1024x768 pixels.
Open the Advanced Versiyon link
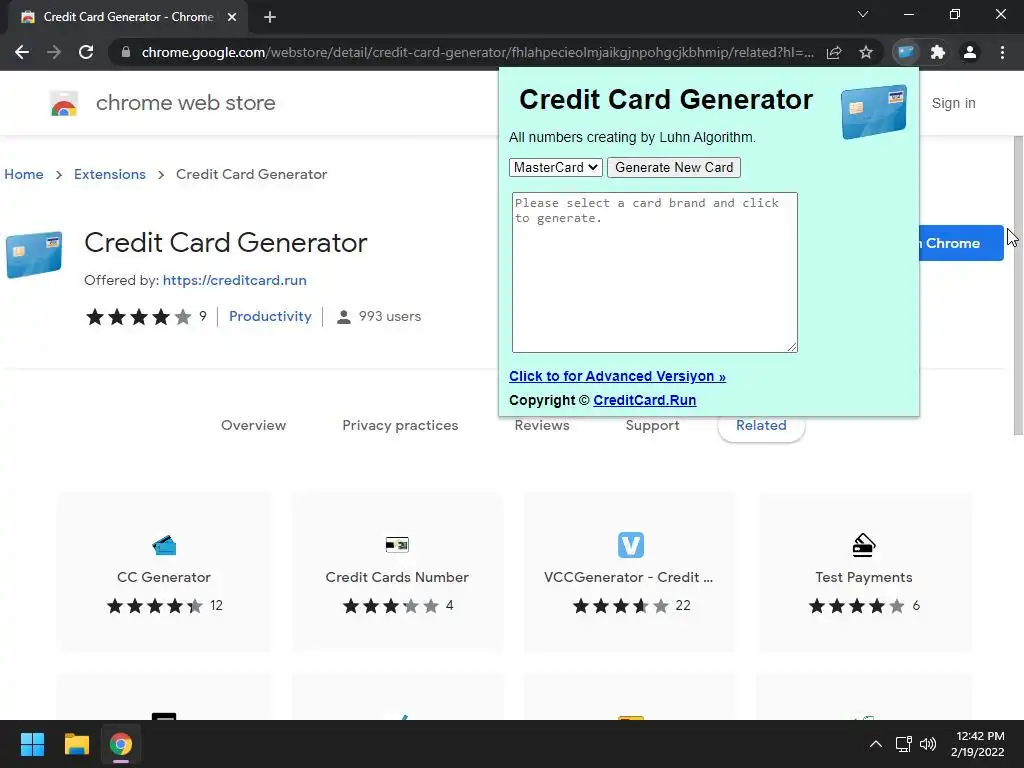pos(617,376)
